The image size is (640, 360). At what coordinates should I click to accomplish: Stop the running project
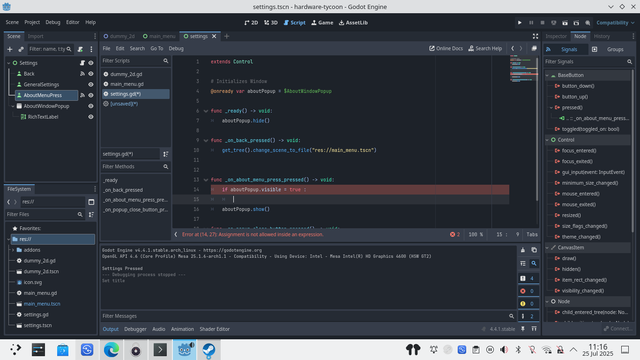pos(542,23)
